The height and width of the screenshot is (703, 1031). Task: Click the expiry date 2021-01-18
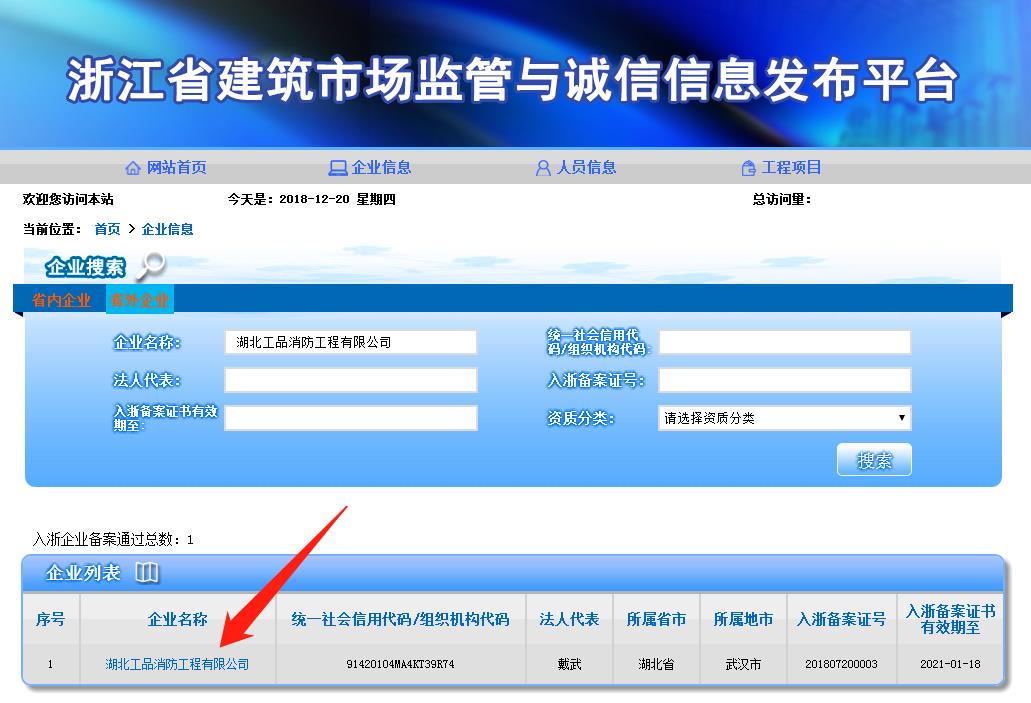click(950, 664)
